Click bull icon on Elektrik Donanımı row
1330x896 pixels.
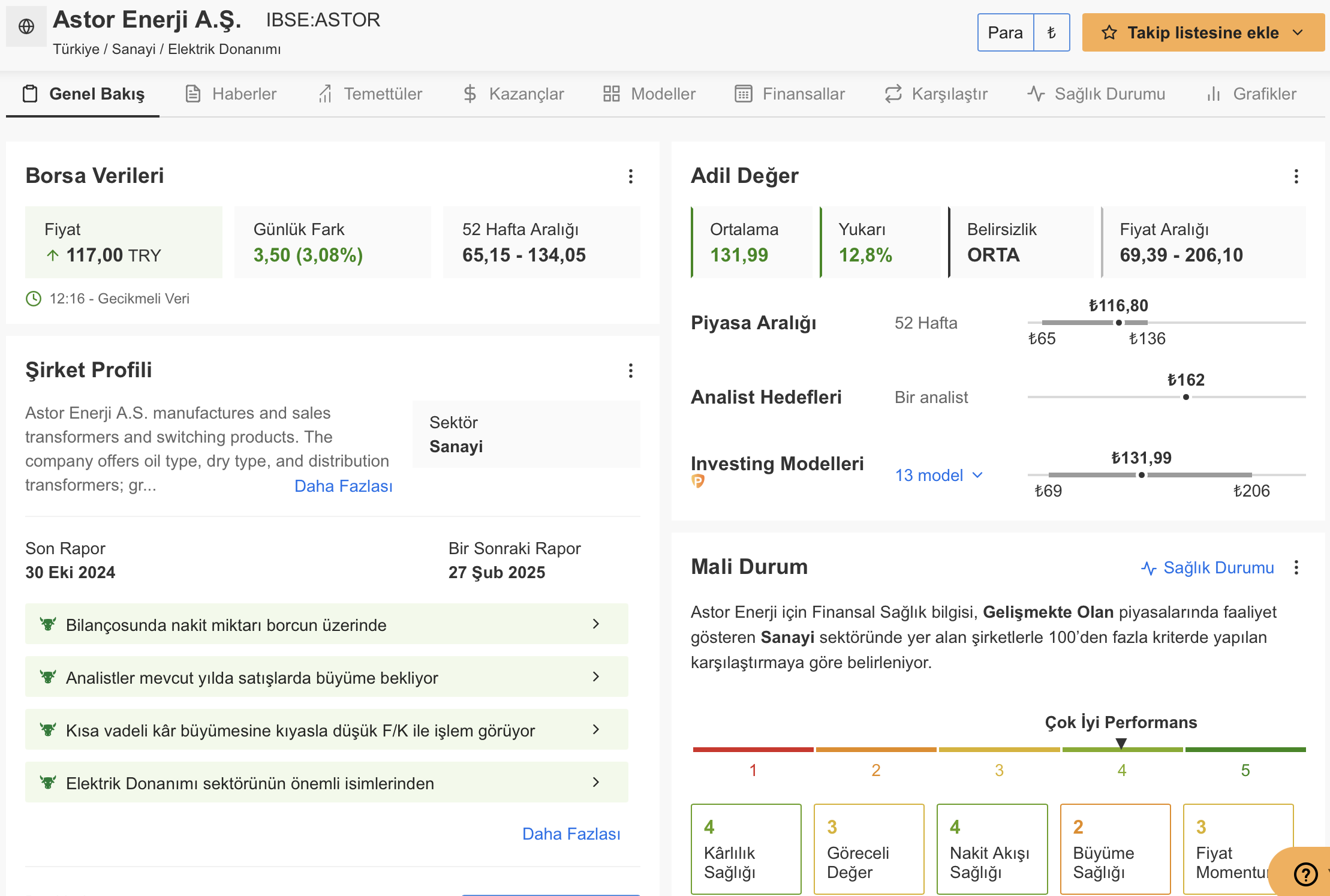[48, 782]
